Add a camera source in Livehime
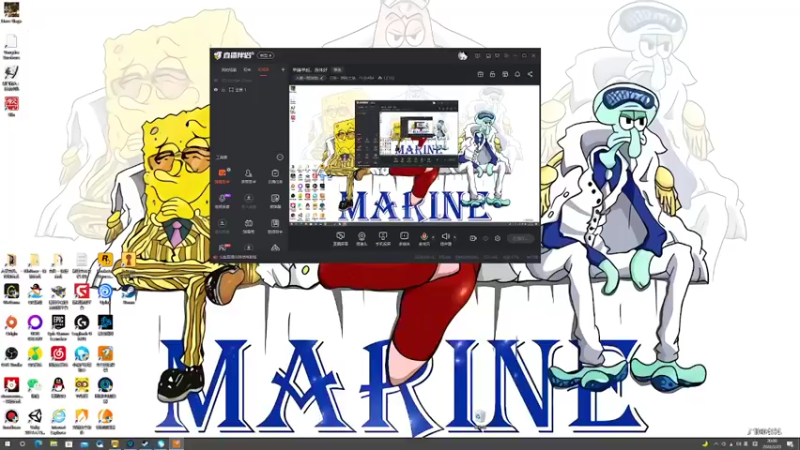 tap(361, 238)
